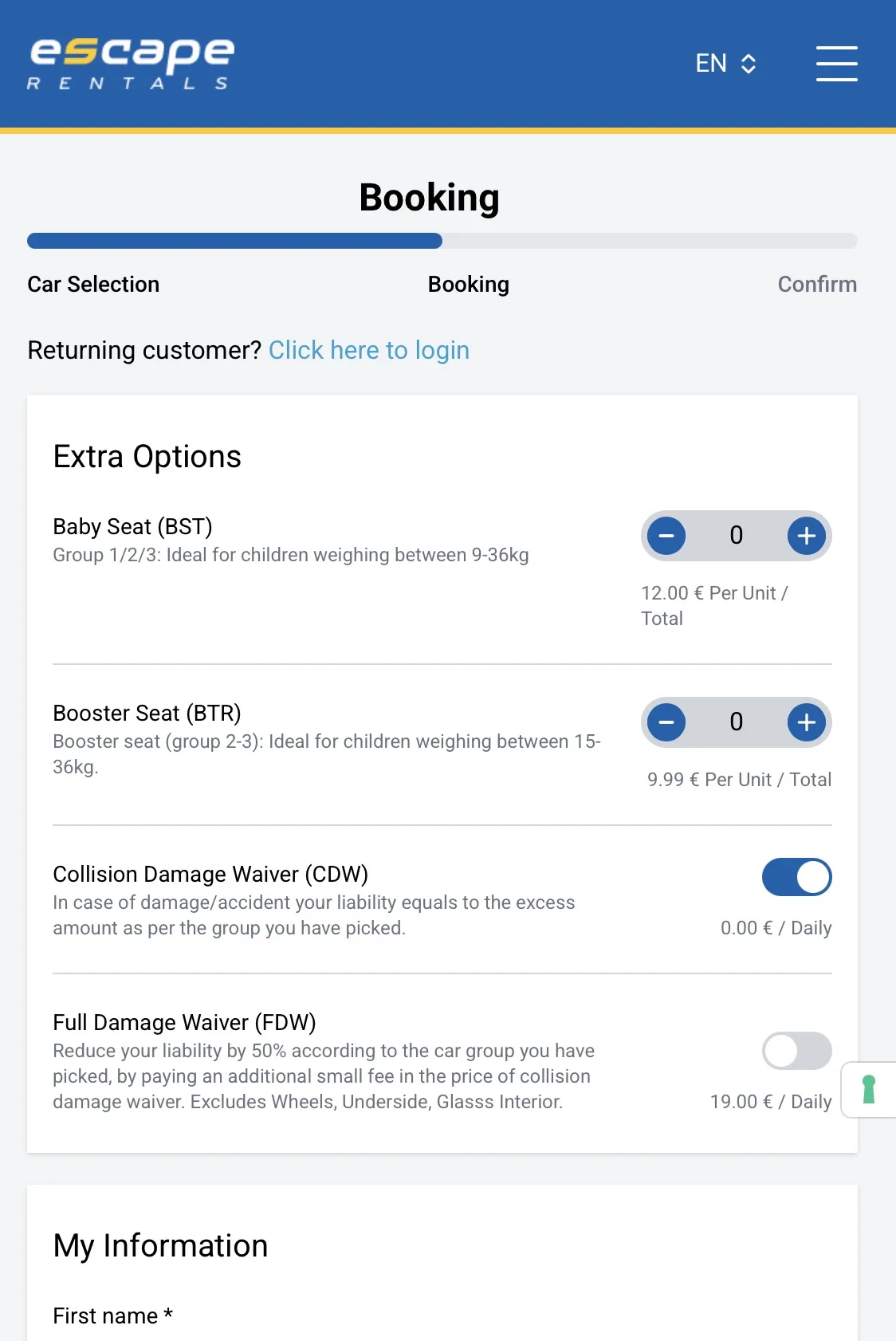Open the green keyhole privacy widget
Image resolution: width=896 pixels, height=1341 pixels.
(869, 1090)
